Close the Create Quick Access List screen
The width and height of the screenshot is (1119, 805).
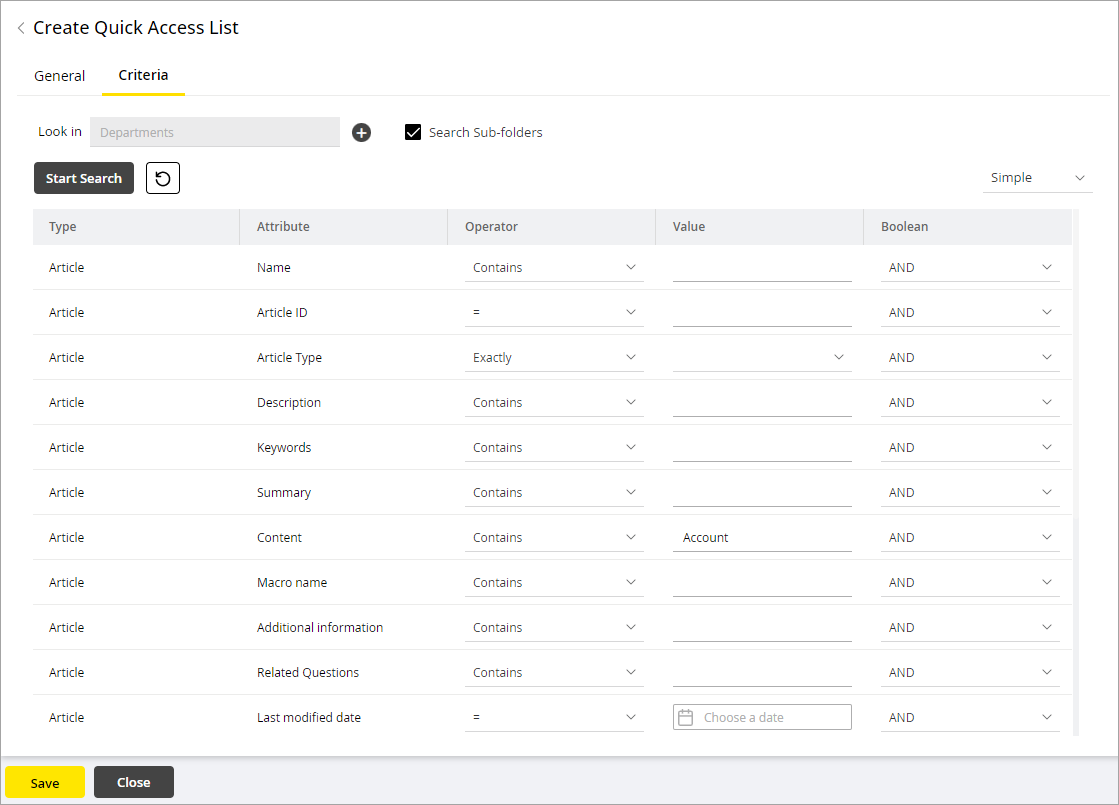pos(133,782)
